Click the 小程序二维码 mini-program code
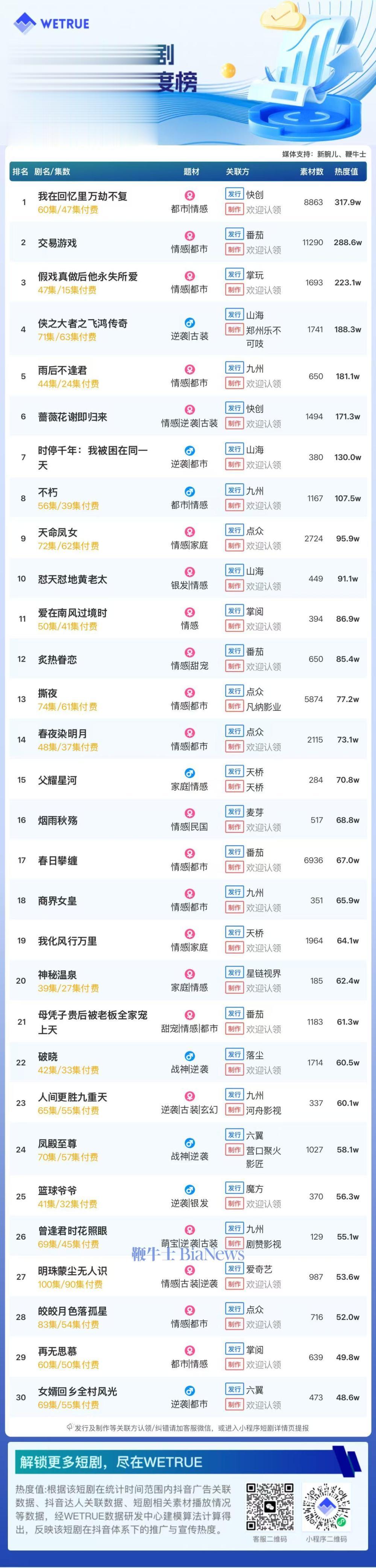The height and width of the screenshot is (1568, 376). click(x=327, y=1507)
